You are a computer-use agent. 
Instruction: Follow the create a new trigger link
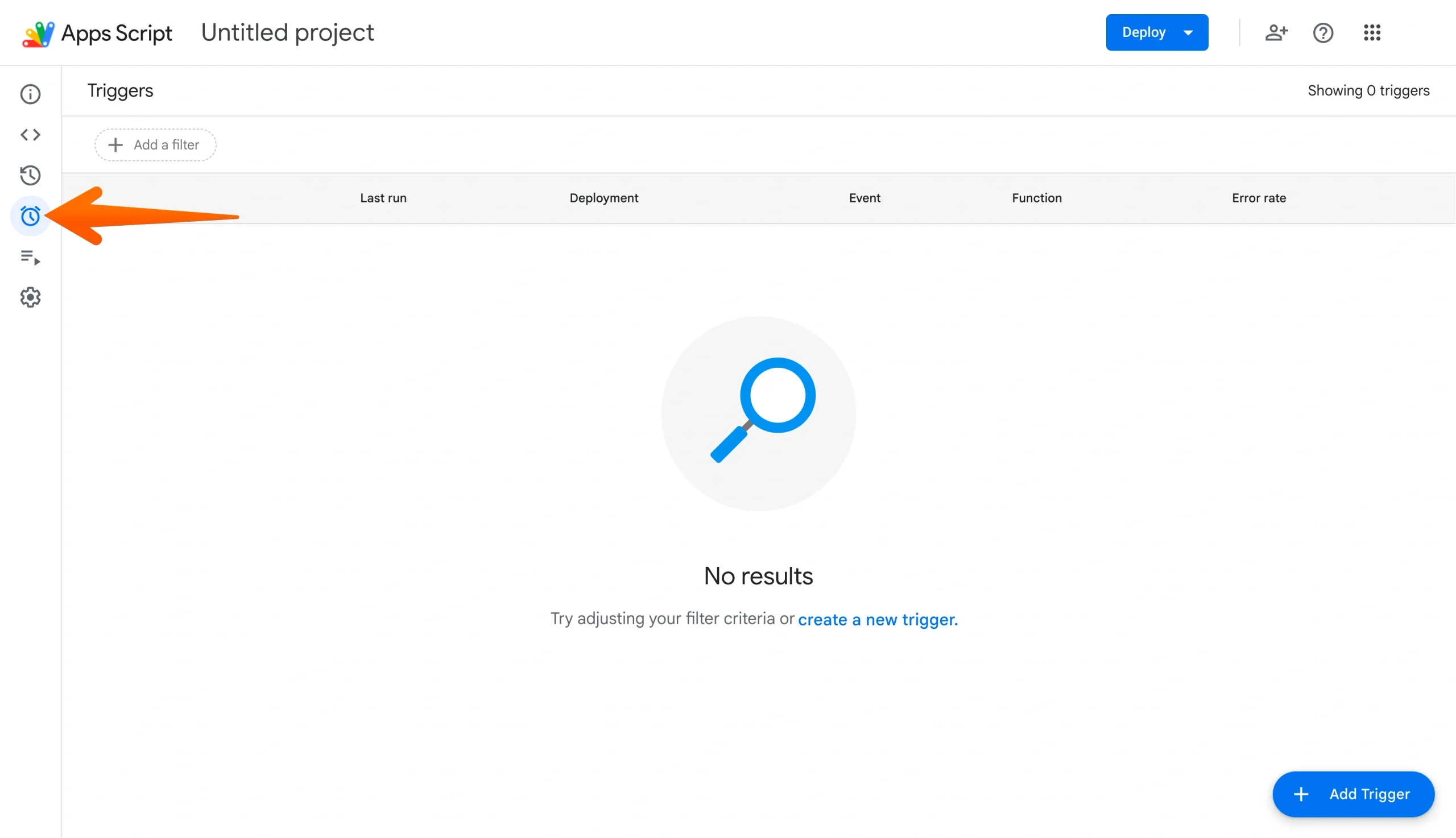point(878,619)
